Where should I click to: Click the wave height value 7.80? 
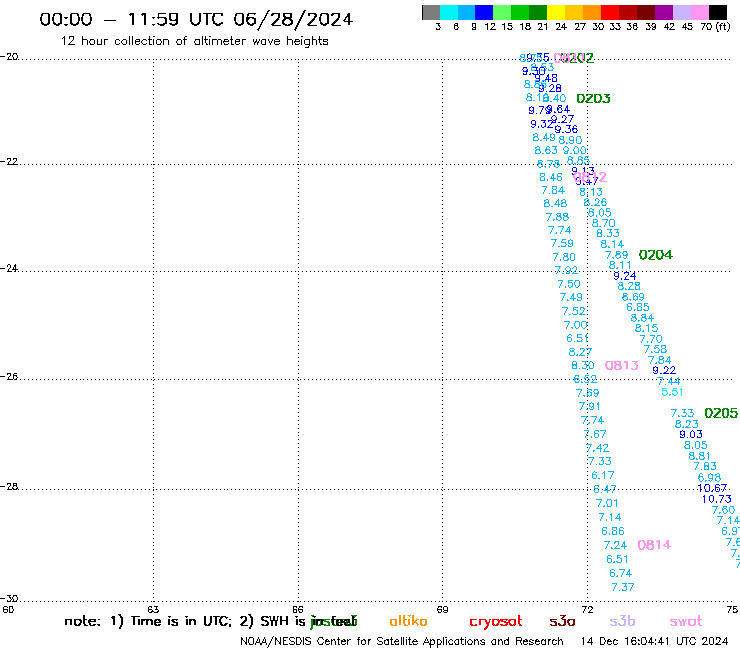point(564,257)
